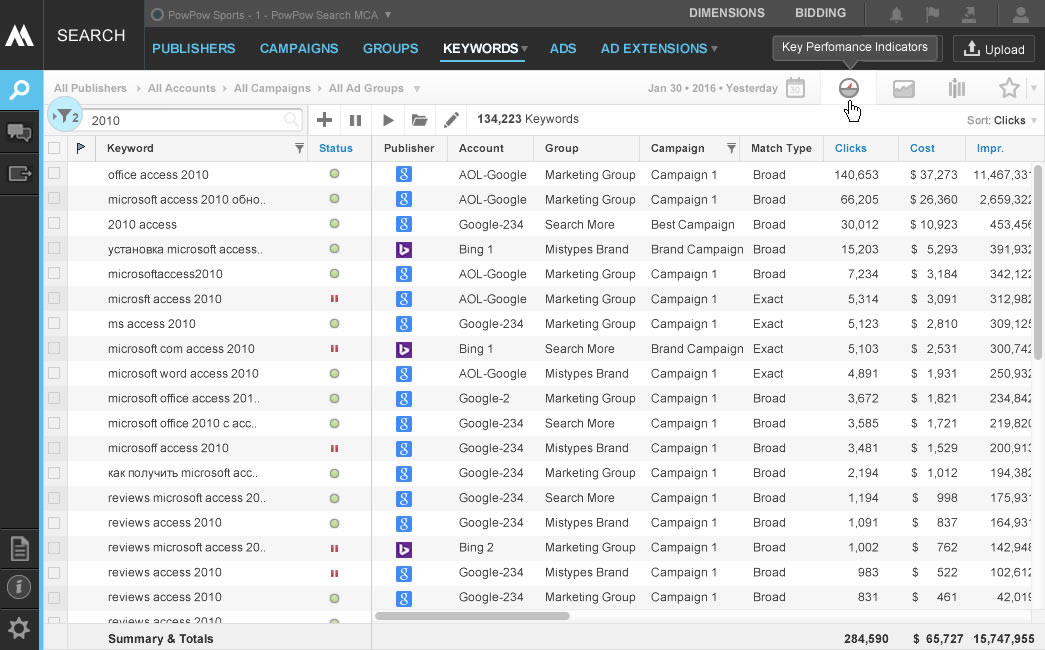This screenshot has height=650, width=1045.
Task: Open the Search magnifier sidebar icon
Action: pyautogui.click(x=20, y=89)
